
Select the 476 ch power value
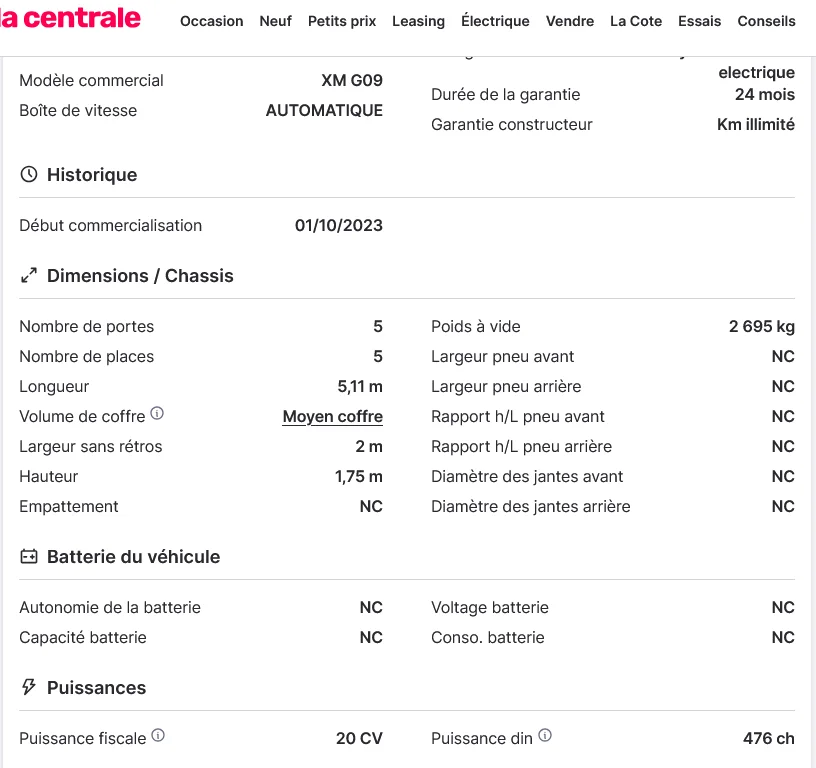769,739
